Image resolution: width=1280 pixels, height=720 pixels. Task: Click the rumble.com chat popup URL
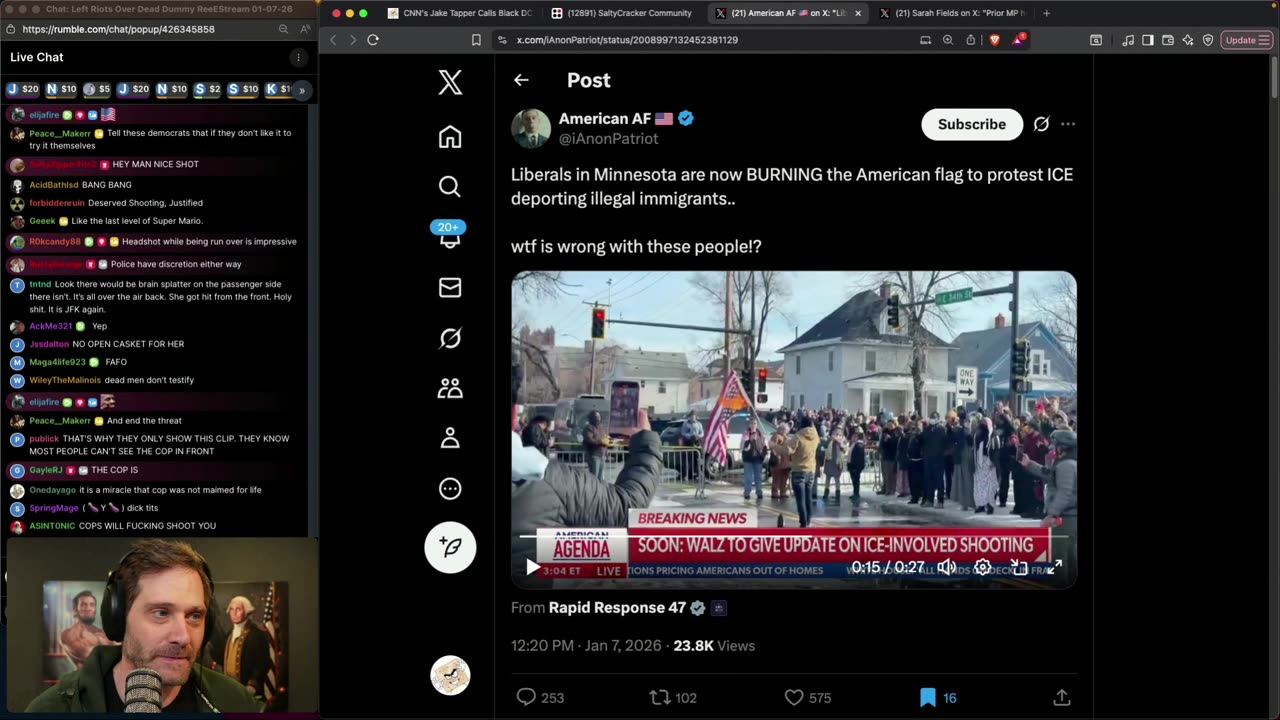click(118, 29)
